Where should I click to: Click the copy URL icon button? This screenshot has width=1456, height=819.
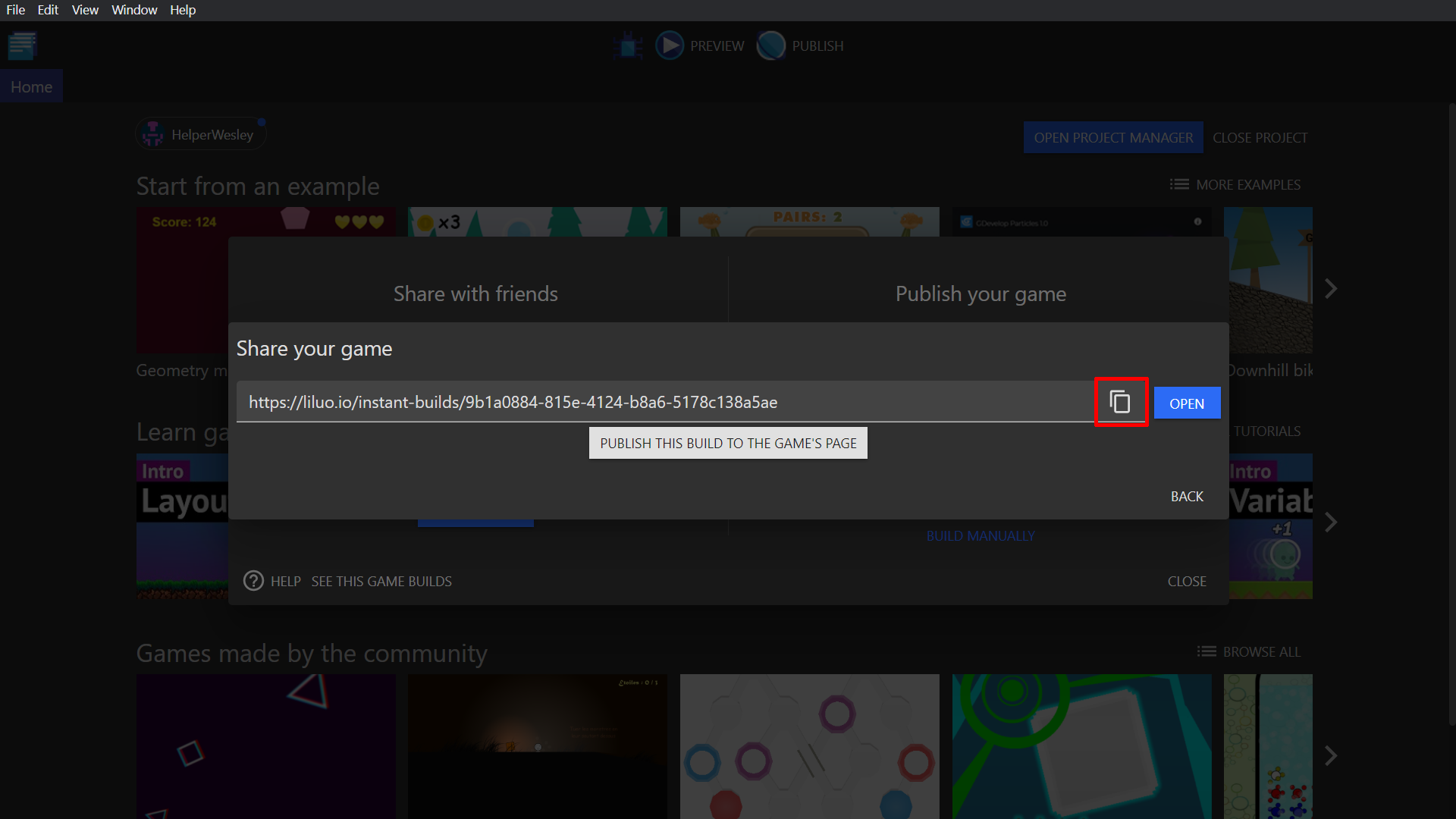[1120, 401]
